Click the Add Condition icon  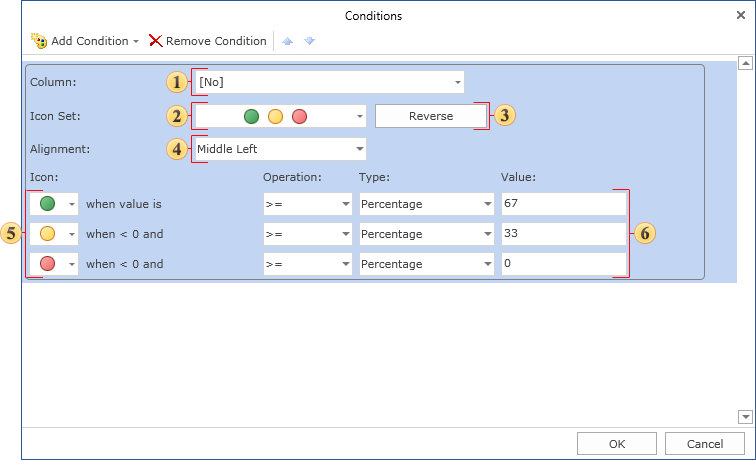[39, 41]
